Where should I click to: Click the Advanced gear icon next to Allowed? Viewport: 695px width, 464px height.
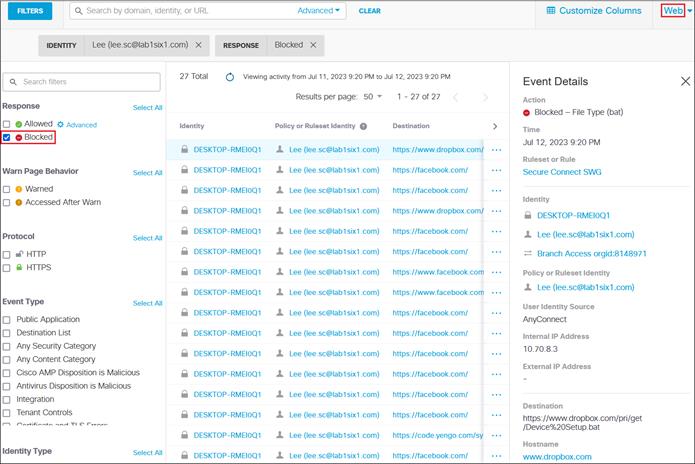pyautogui.click(x=61, y=125)
